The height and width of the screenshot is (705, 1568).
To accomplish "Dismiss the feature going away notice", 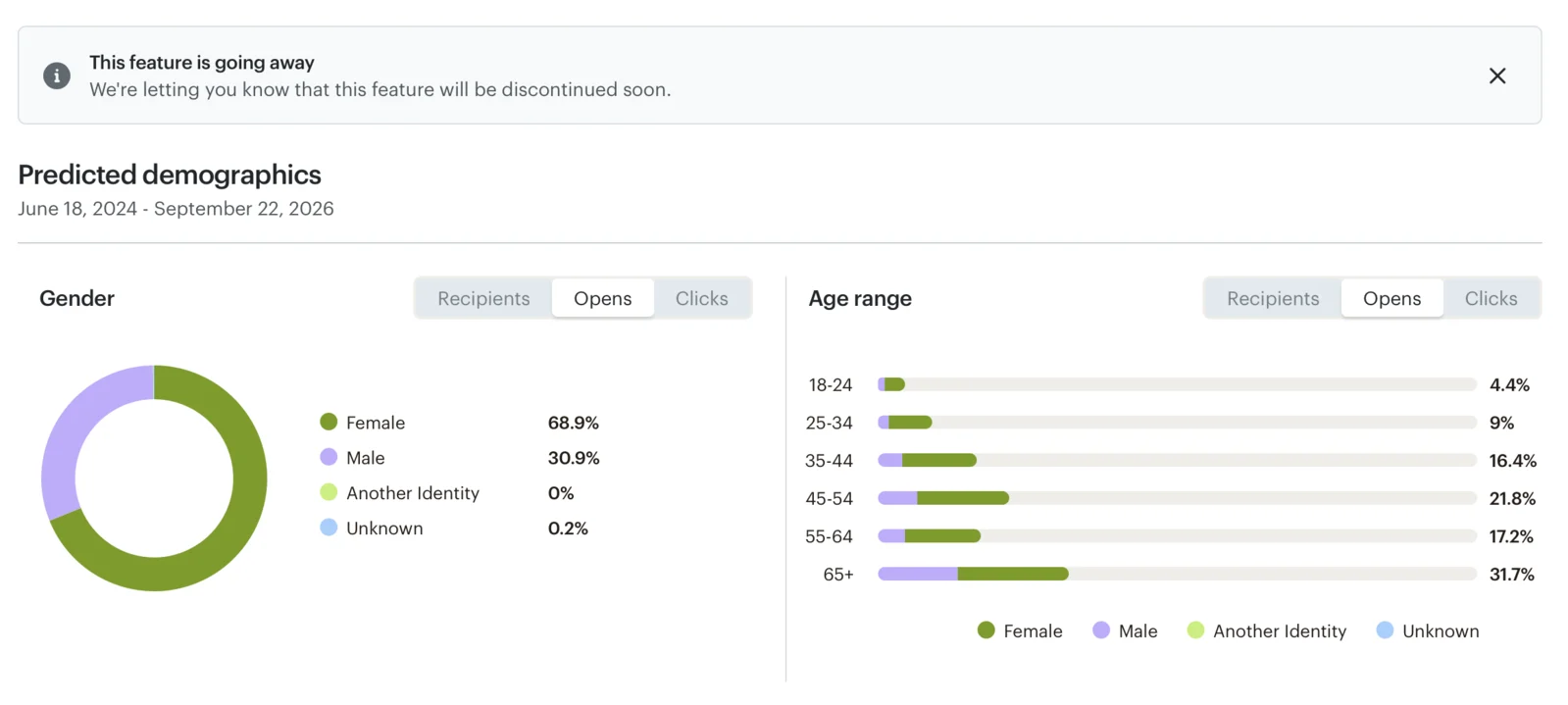I will (1496, 76).
